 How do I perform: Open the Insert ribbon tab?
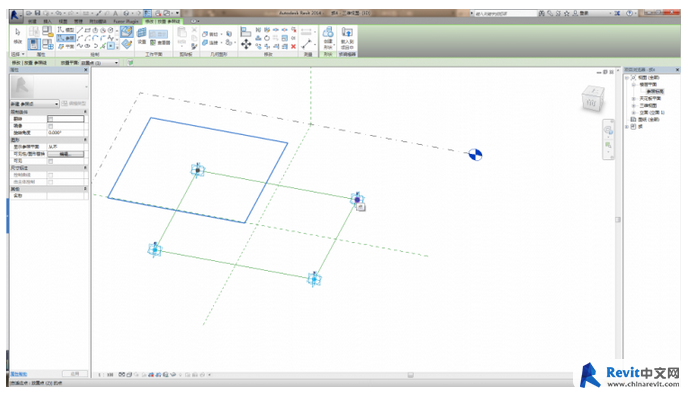pyautogui.click(x=47, y=21)
